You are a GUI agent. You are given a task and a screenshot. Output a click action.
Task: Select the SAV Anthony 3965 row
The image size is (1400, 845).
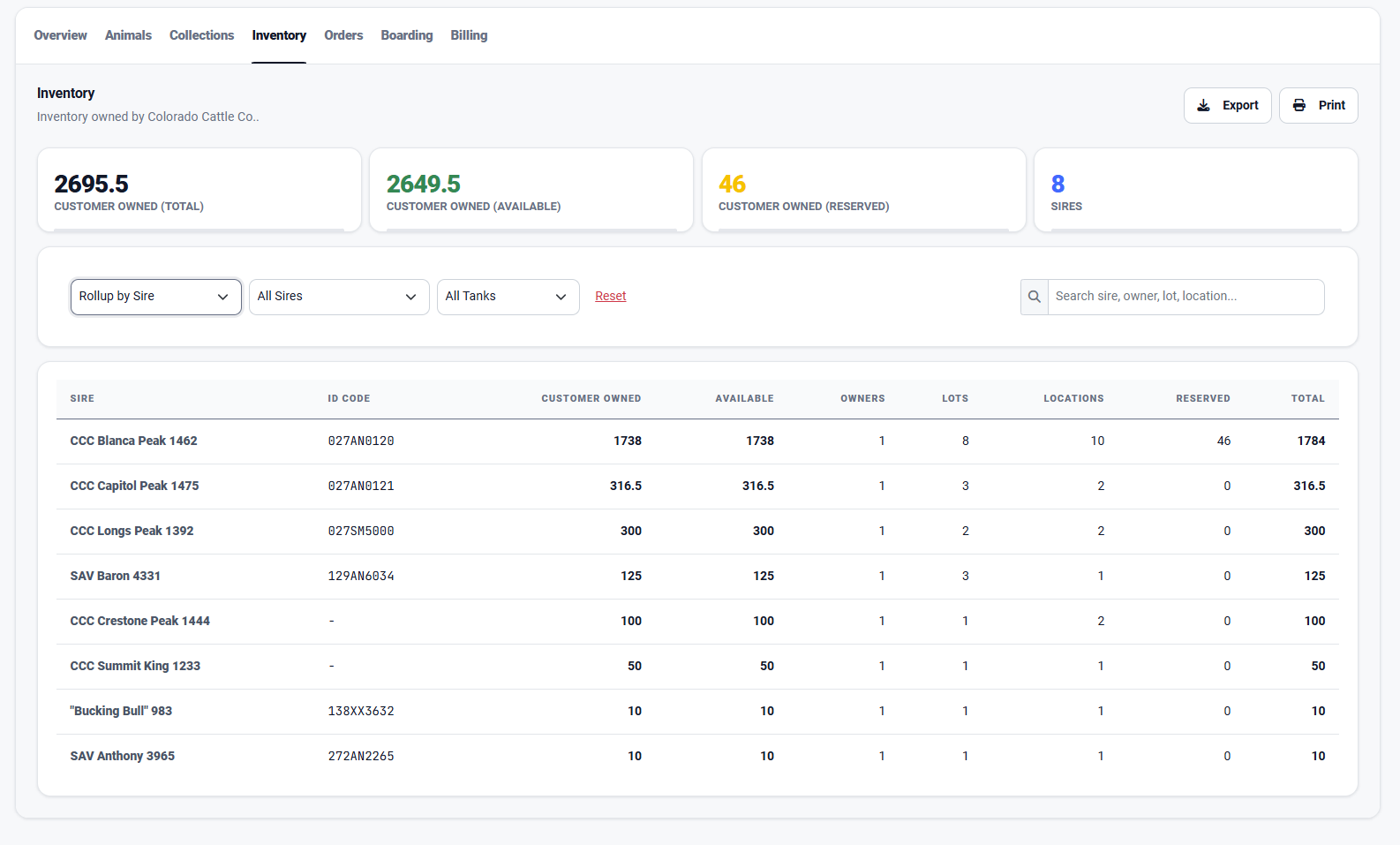697,756
